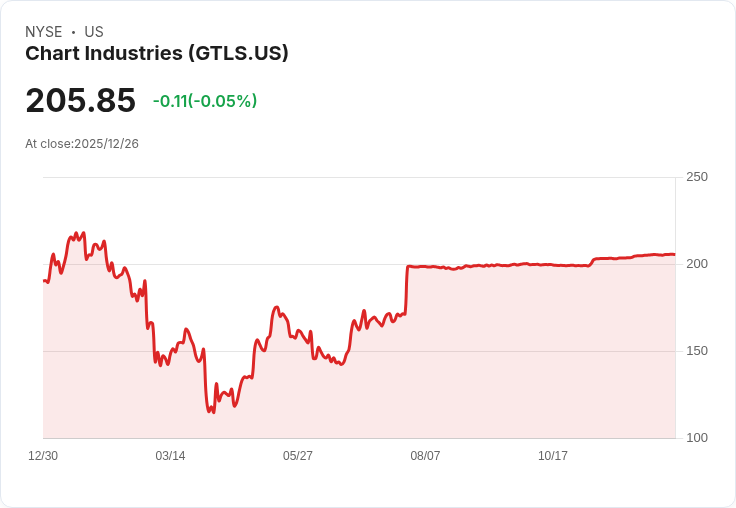Click the left start of the price line

44,281
